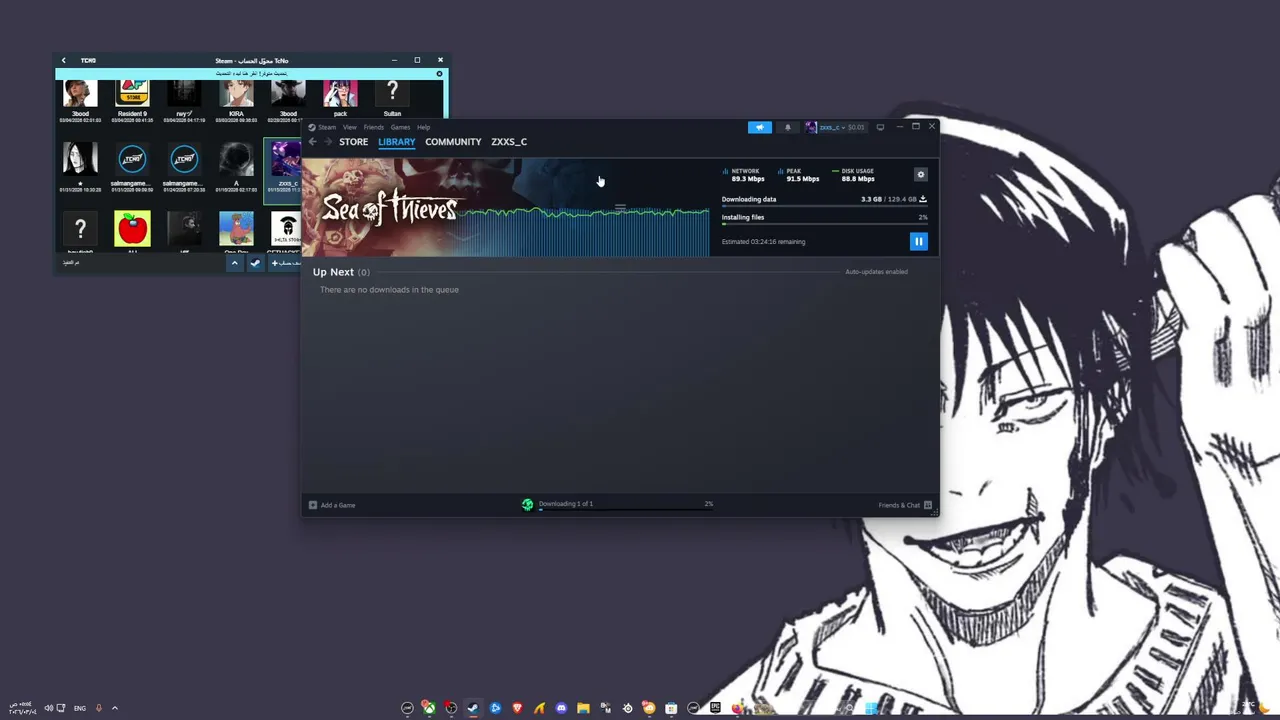
Task: Open Friends & Chat
Action: pyautogui.click(x=905, y=505)
